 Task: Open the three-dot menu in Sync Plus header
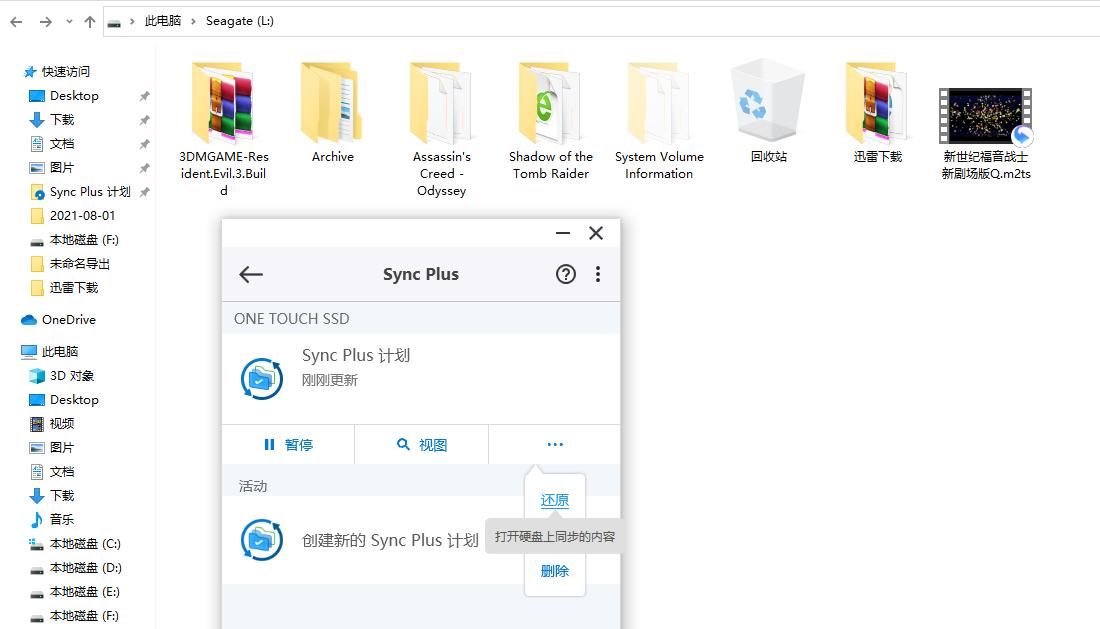(x=598, y=274)
